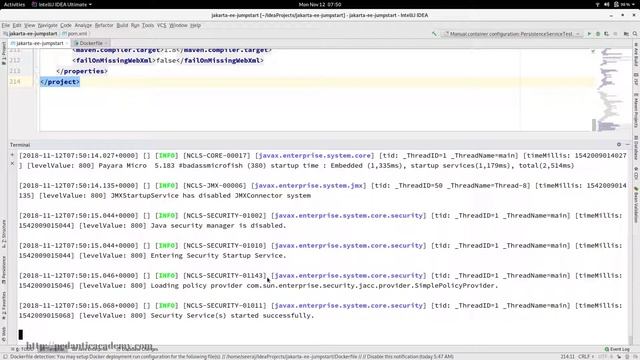Add a new terminal session with plus
640x360 pixels.
coord(12,155)
